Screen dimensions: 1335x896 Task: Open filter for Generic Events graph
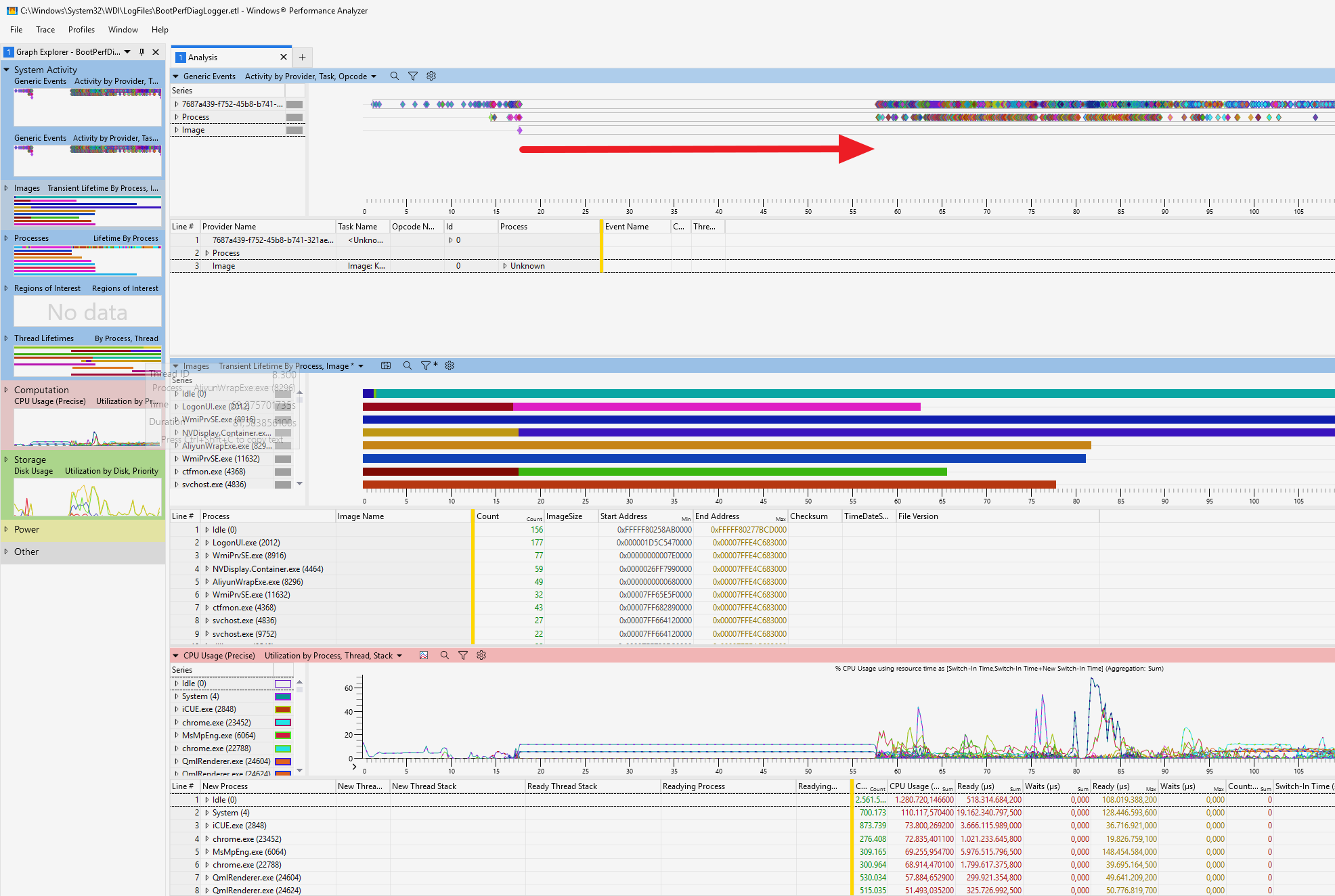[x=413, y=76]
